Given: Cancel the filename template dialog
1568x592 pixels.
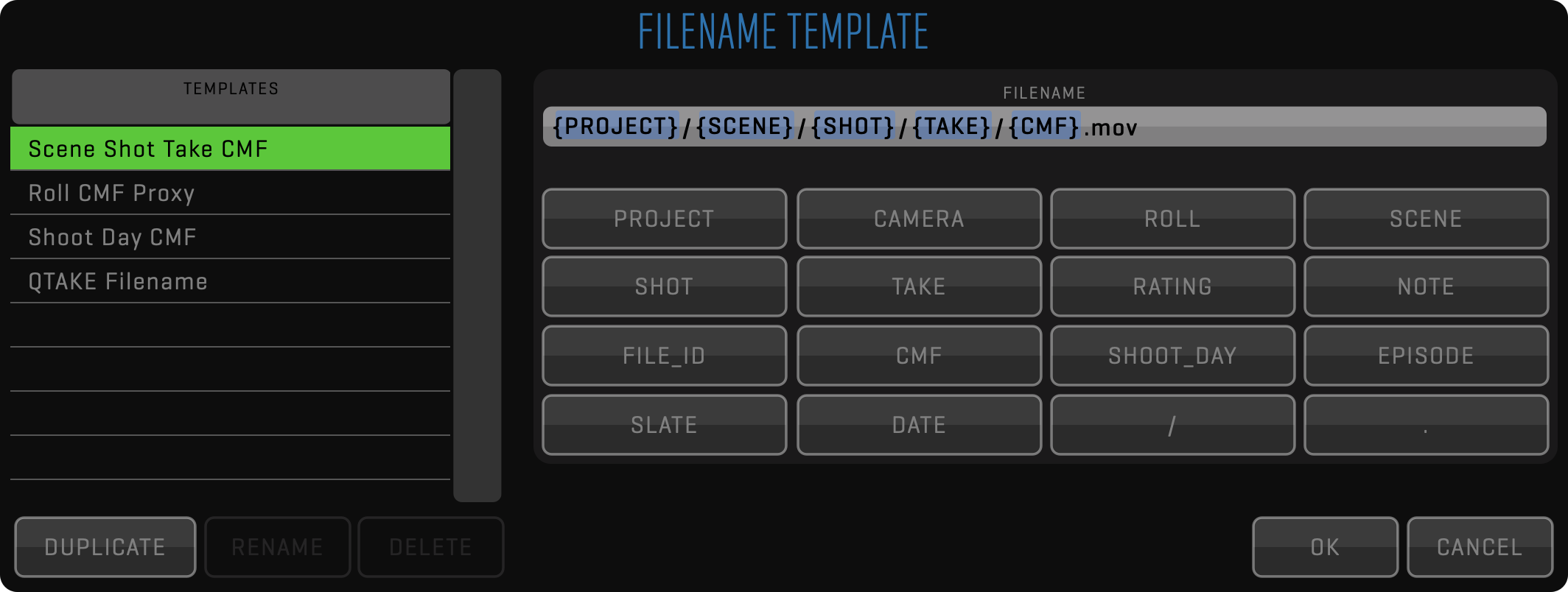Looking at the screenshot, I should [1479, 547].
